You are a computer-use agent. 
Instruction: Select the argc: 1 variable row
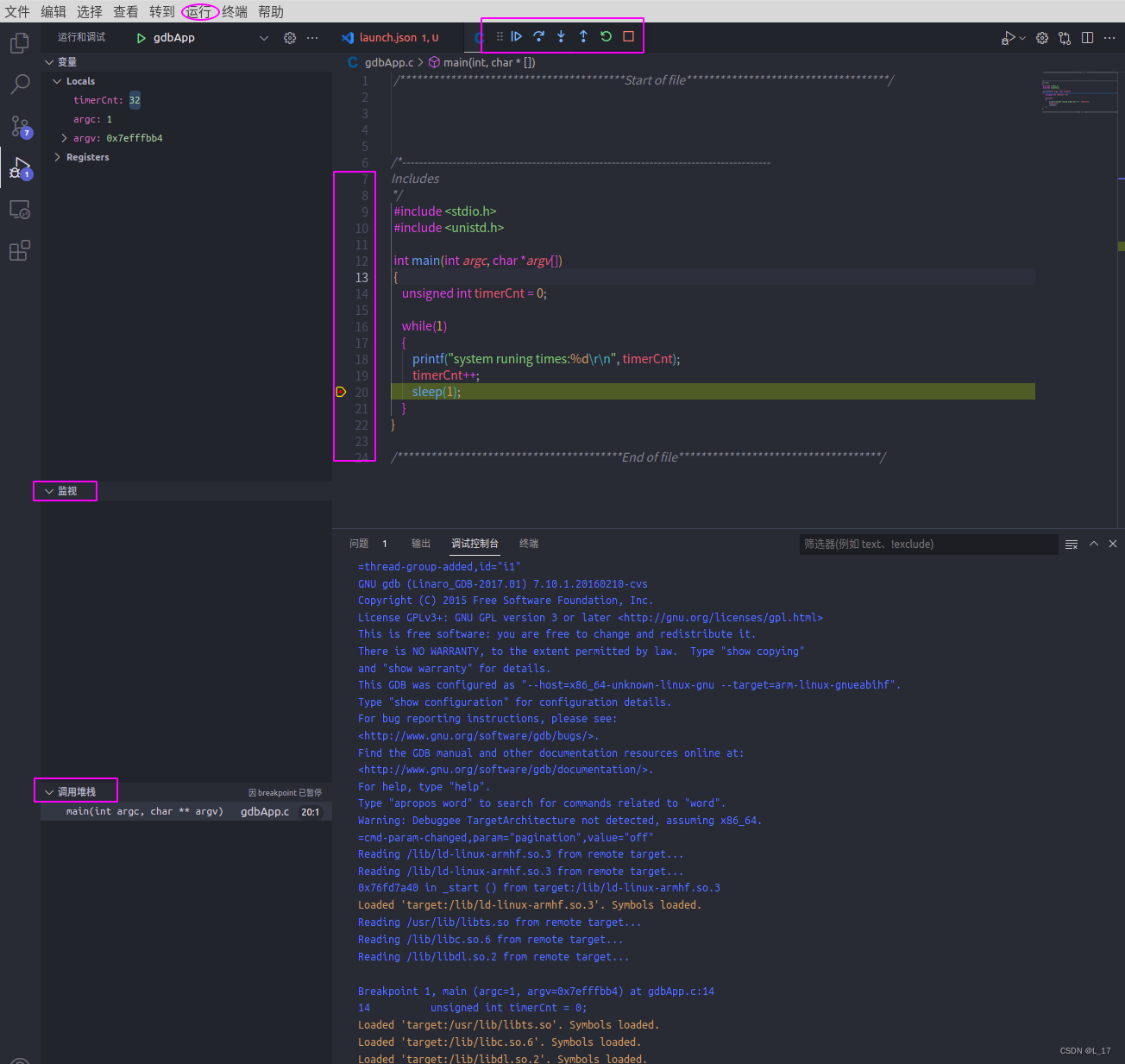click(186, 119)
